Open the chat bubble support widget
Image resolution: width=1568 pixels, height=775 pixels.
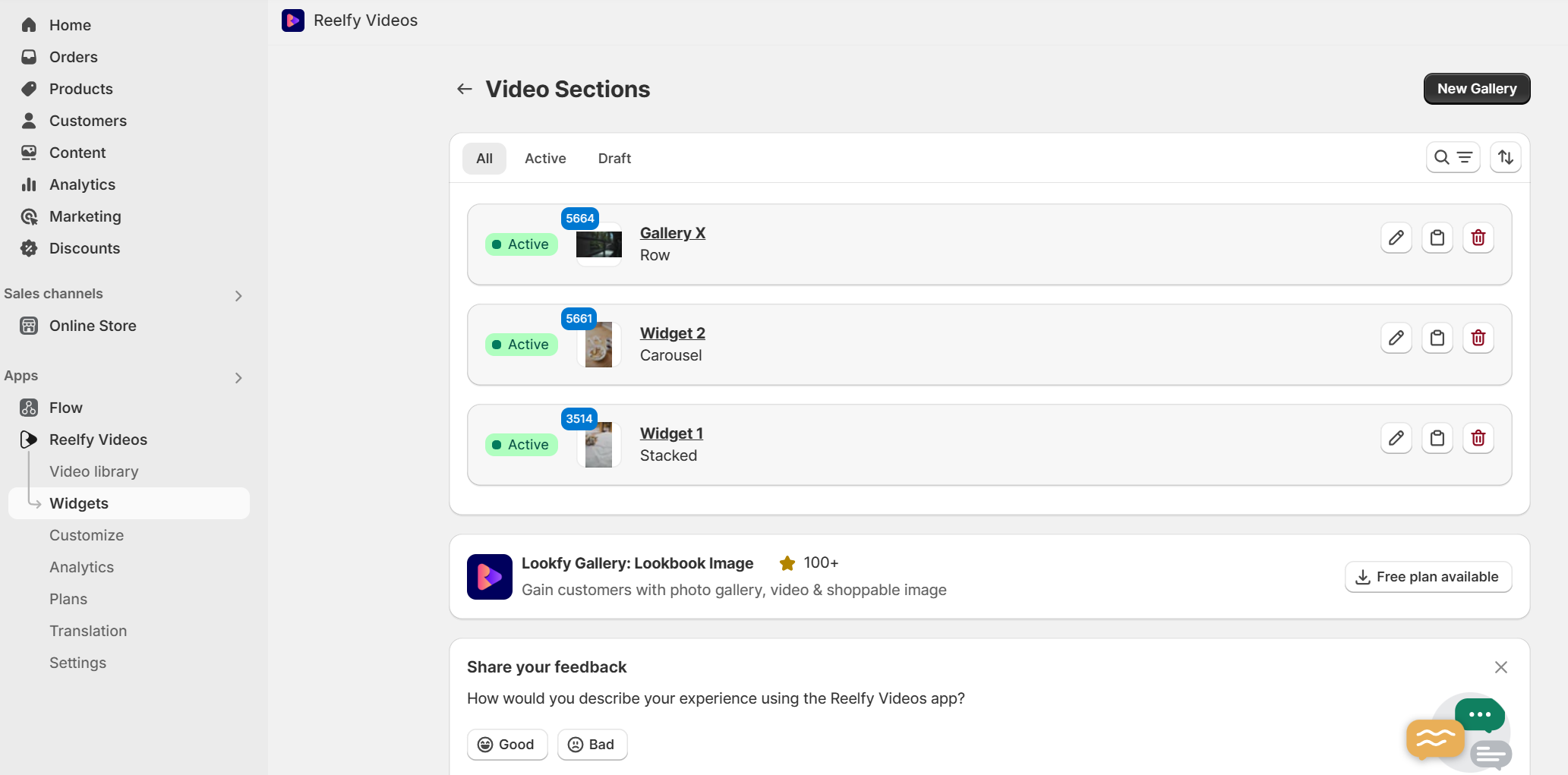point(1458,733)
